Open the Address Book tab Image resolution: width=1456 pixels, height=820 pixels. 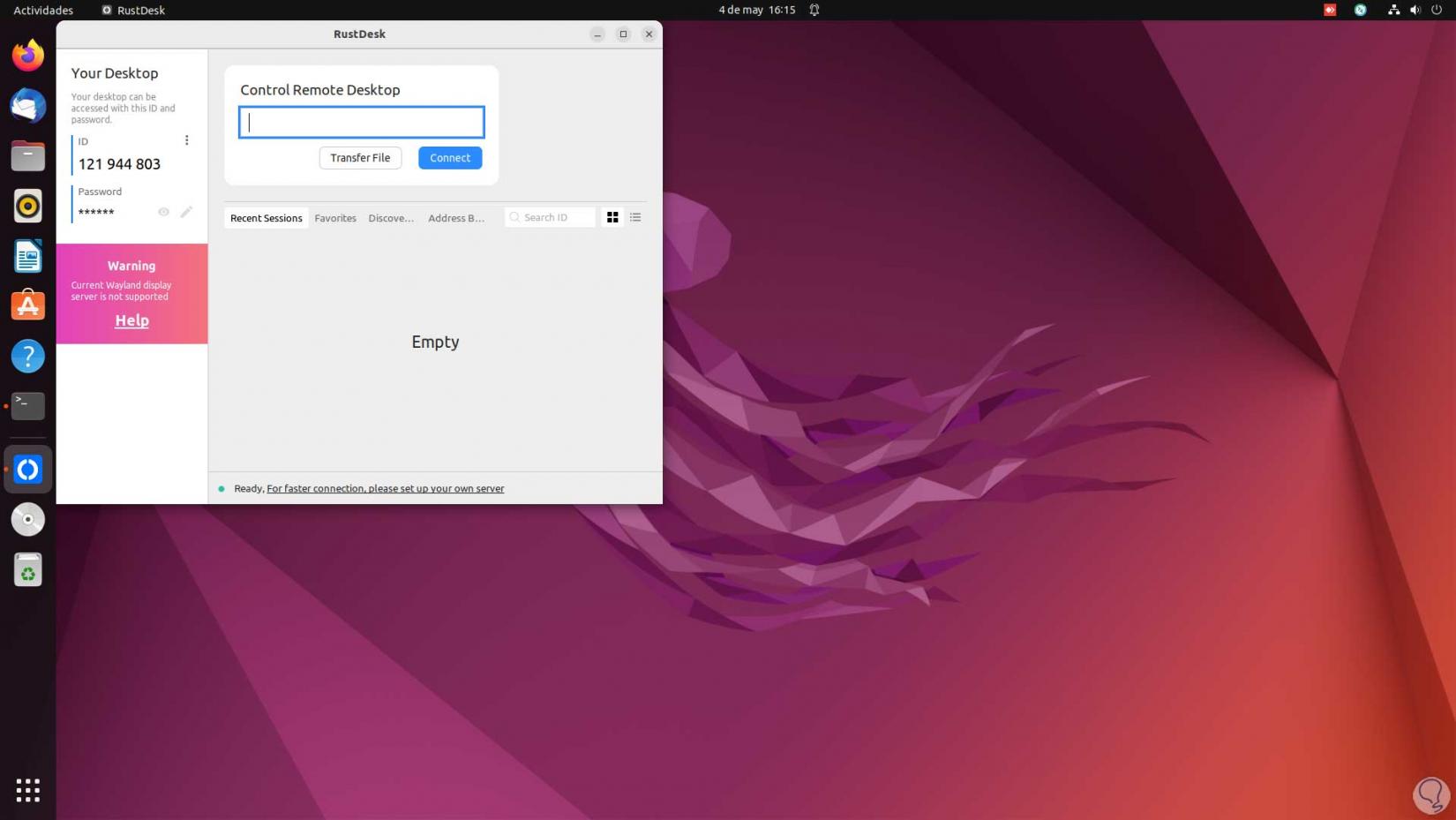(456, 218)
